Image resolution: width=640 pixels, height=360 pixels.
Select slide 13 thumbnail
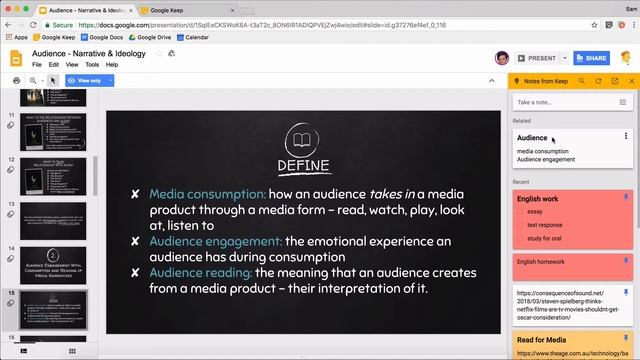pos(53,221)
